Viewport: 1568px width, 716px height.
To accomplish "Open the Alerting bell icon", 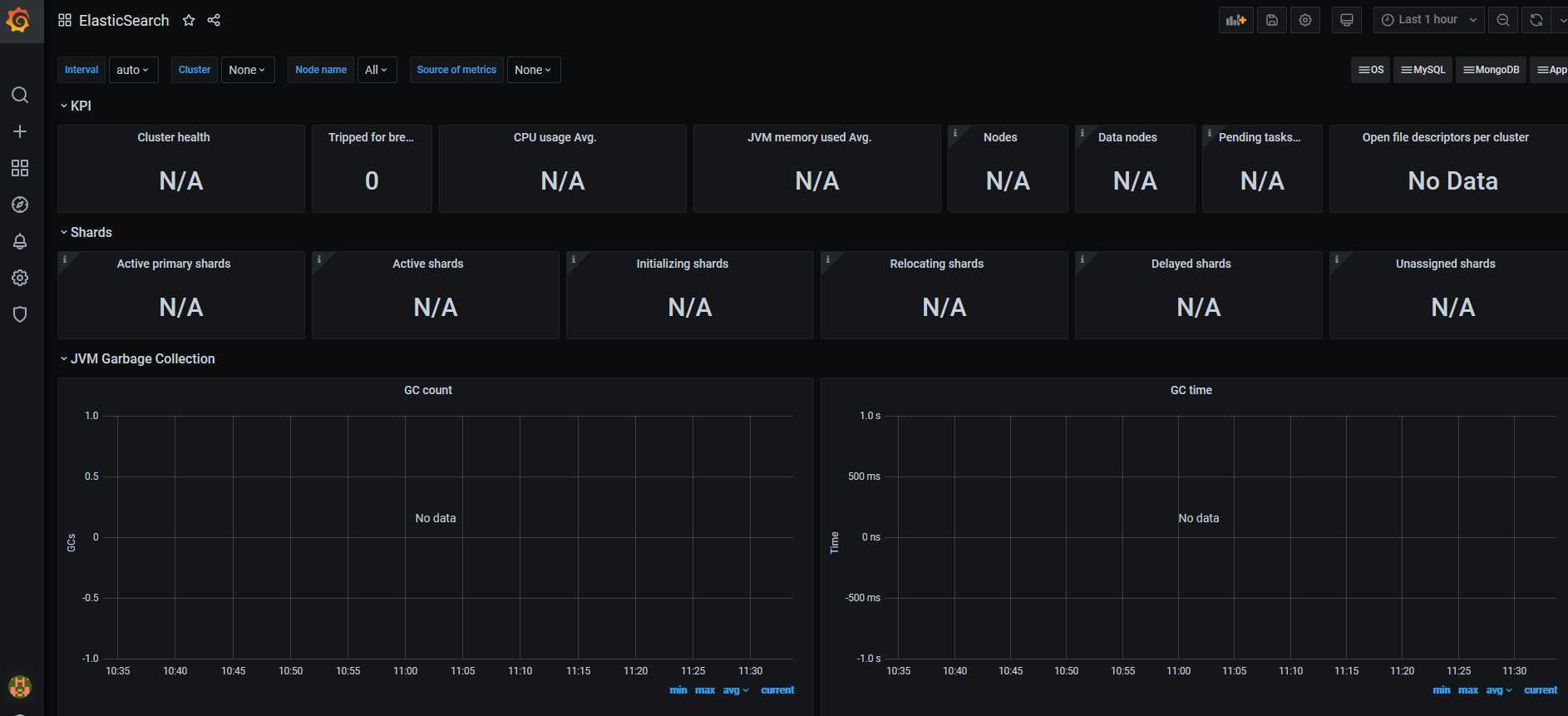I will (20, 241).
